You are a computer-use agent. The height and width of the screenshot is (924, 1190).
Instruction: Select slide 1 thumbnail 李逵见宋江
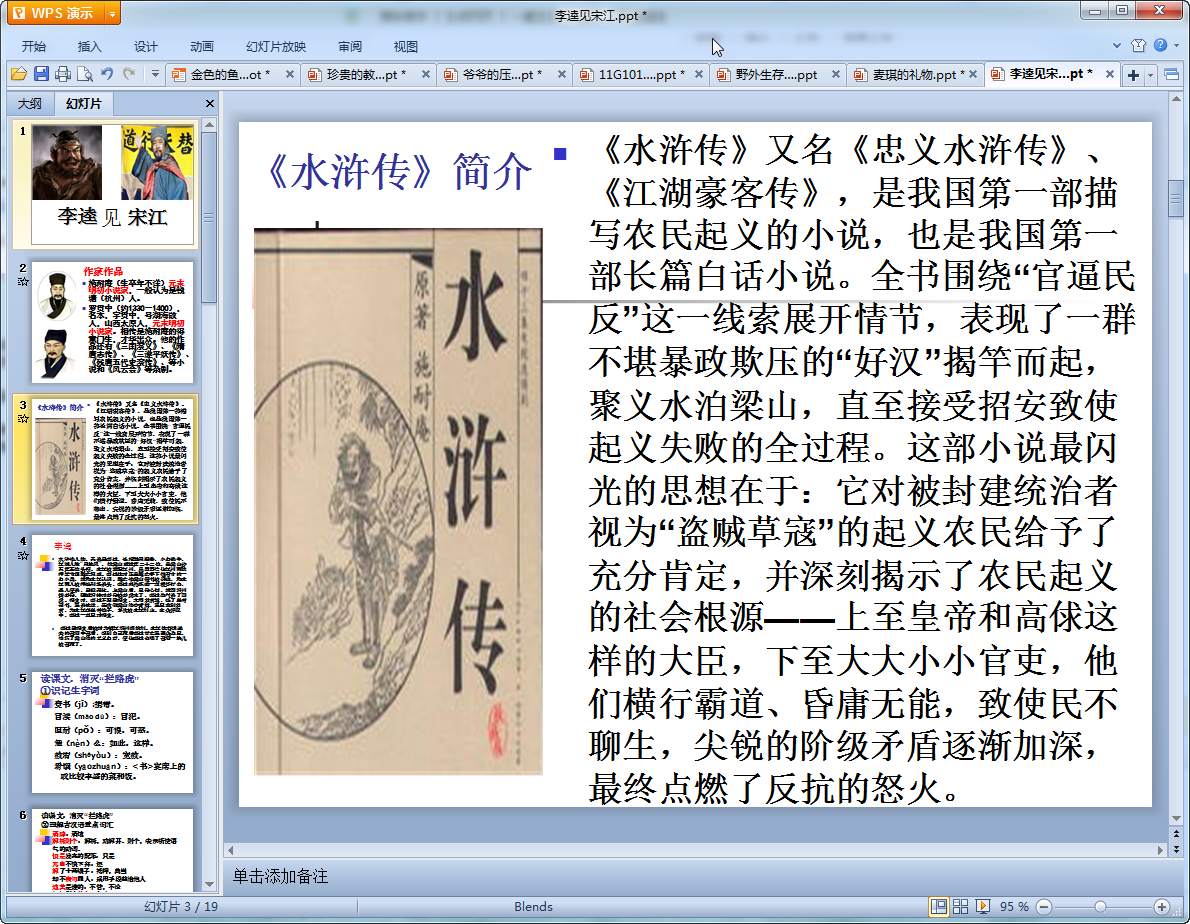[112, 184]
